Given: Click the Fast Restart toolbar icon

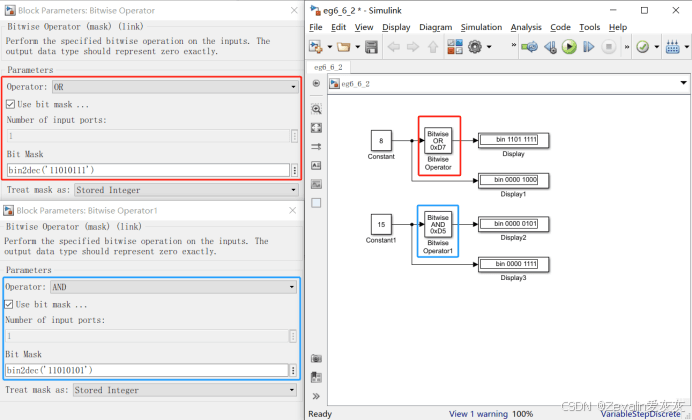Looking at the screenshot, I should click(530, 46).
